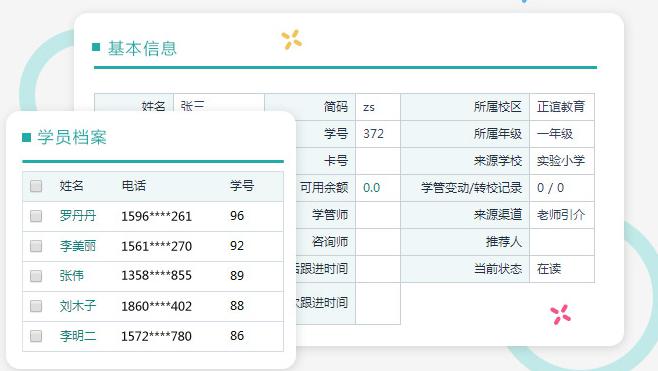Open student 李美丽 record
658x371 pixels.
click(x=78, y=246)
